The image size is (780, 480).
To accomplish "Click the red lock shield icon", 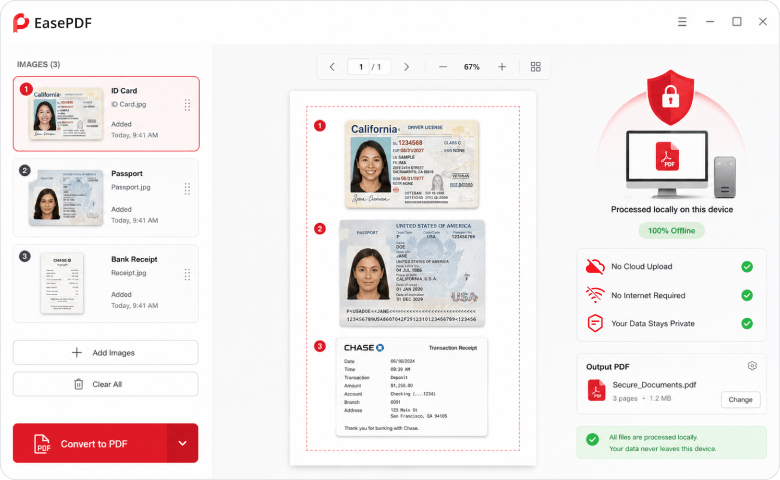I will tap(670, 97).
